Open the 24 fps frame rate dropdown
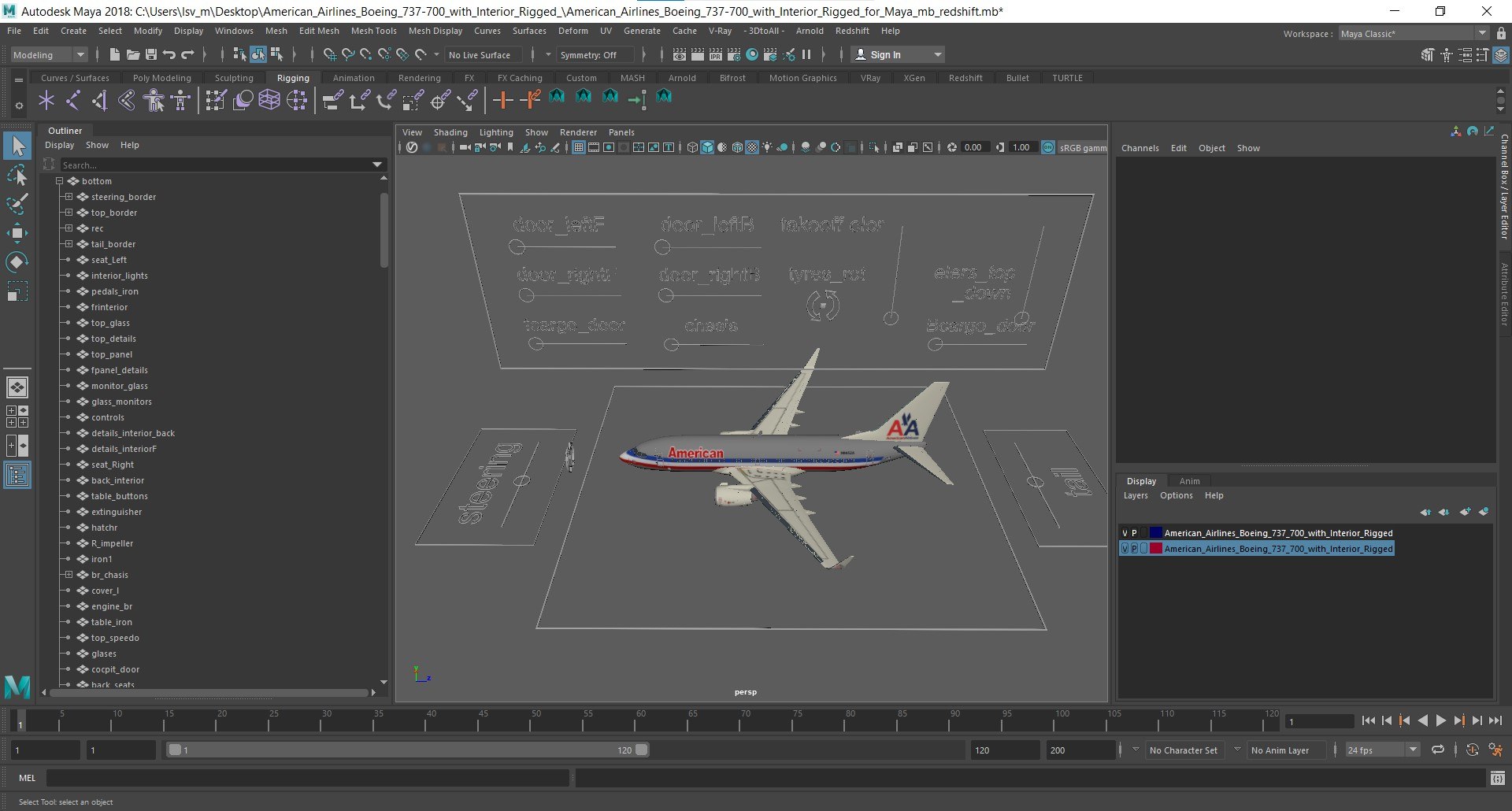The width and height of the screenshot is (1512, 811). tap(1382, 750)
